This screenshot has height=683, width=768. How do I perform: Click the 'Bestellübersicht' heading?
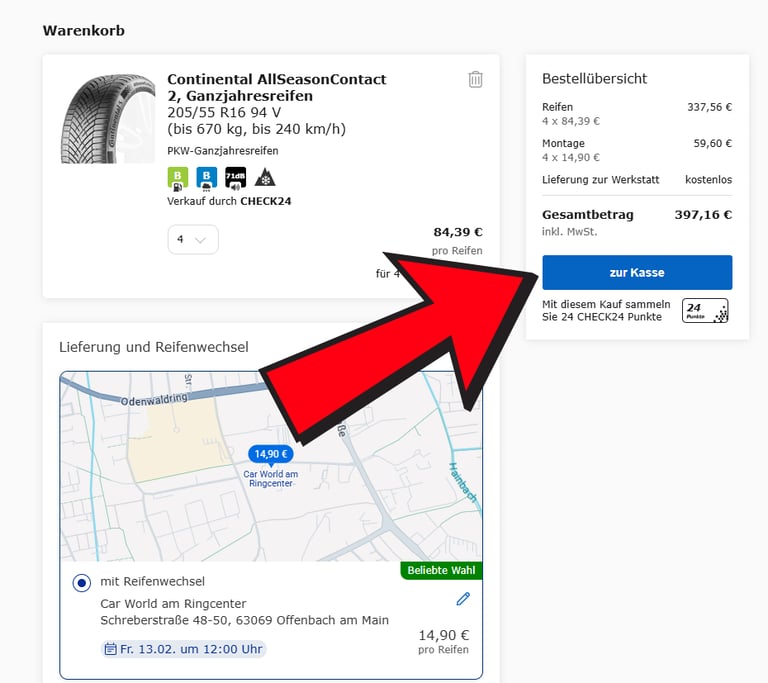(595, 79)
